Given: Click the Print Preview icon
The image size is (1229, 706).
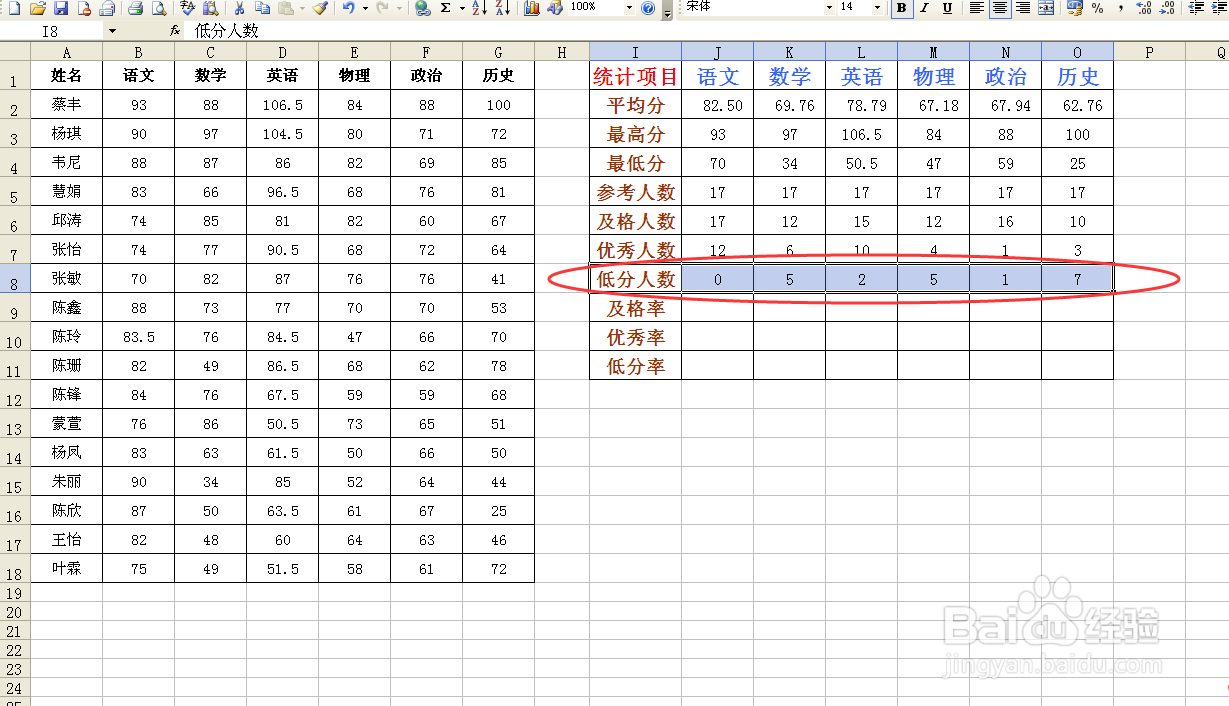Looking at the screenshot, I should tap(158, 8).
